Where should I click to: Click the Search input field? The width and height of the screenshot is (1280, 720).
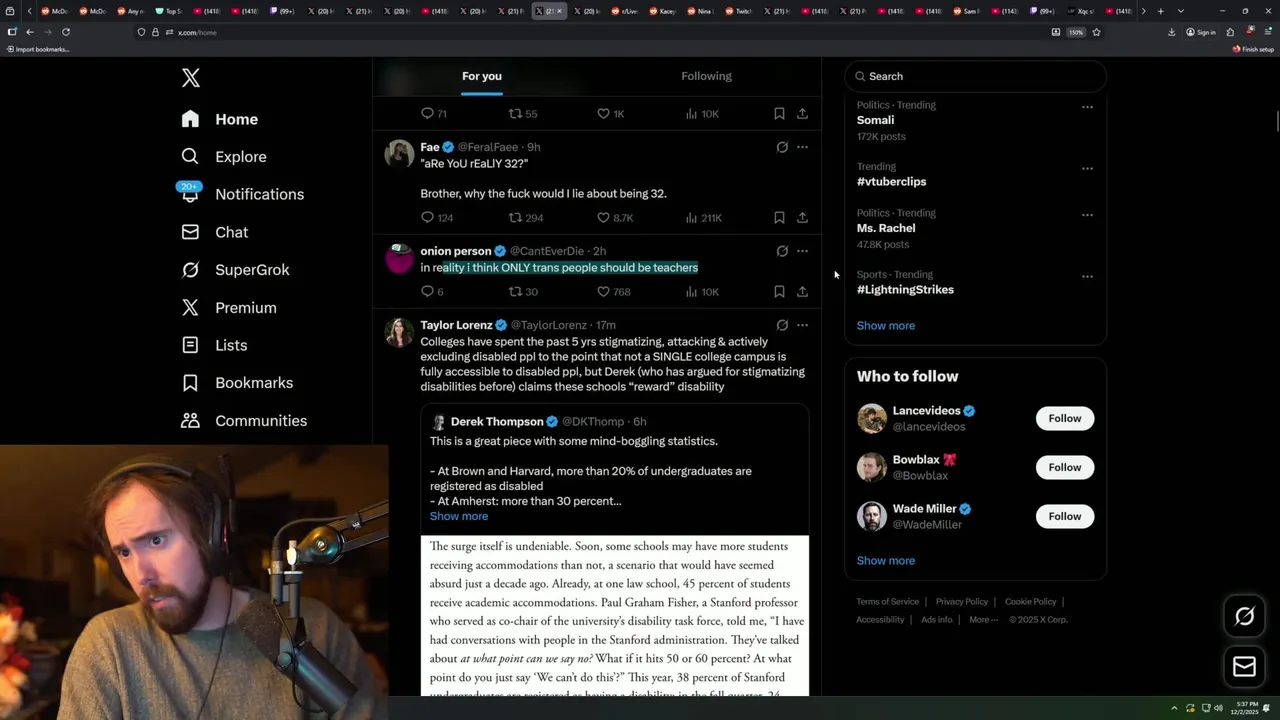tap(976, 76)
